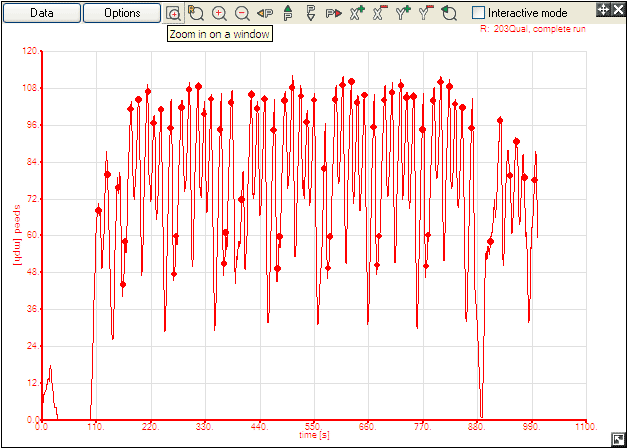Pan plot right with red right-arrow P icon
The width and height of the screenshot is (627, 448).
(x=334, y=13)
